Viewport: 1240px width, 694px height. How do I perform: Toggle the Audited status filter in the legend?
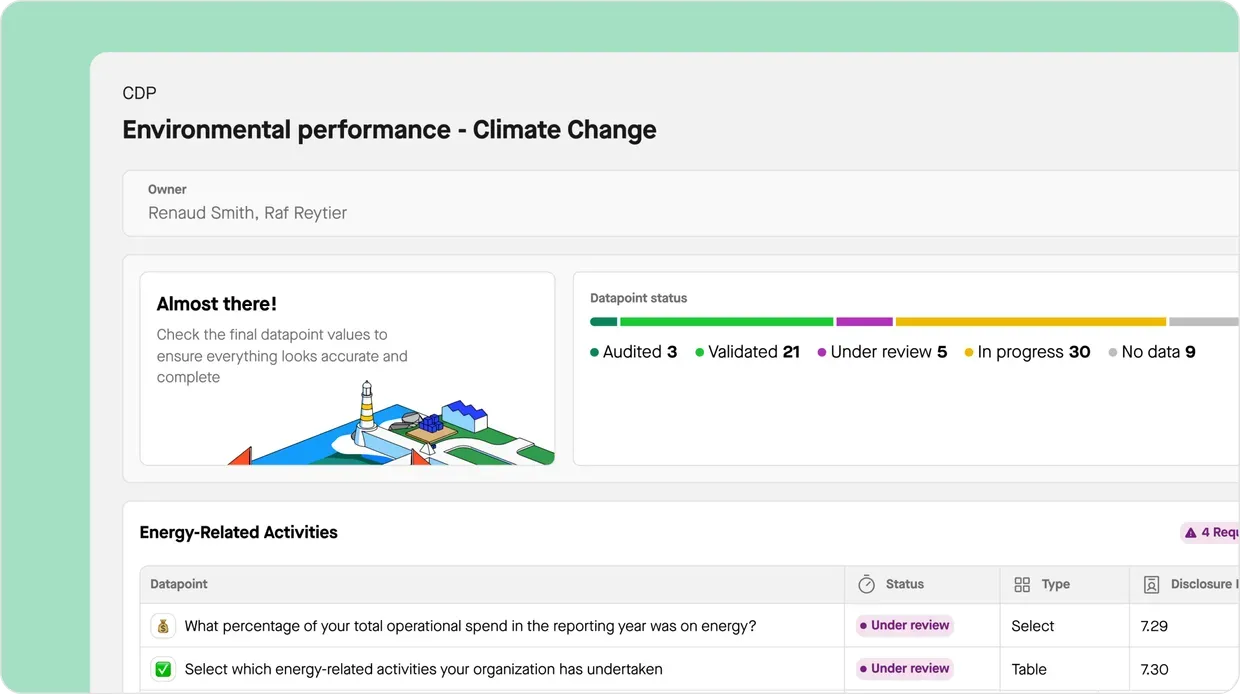pyautogui.click(x=633, y=352)
